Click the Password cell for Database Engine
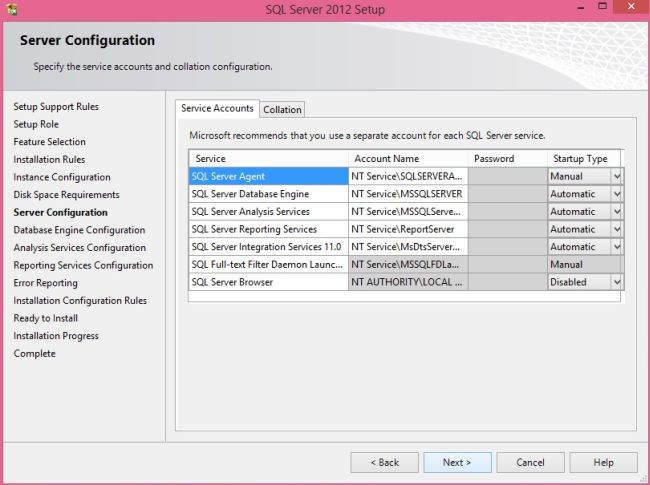 tap(508, 194)
